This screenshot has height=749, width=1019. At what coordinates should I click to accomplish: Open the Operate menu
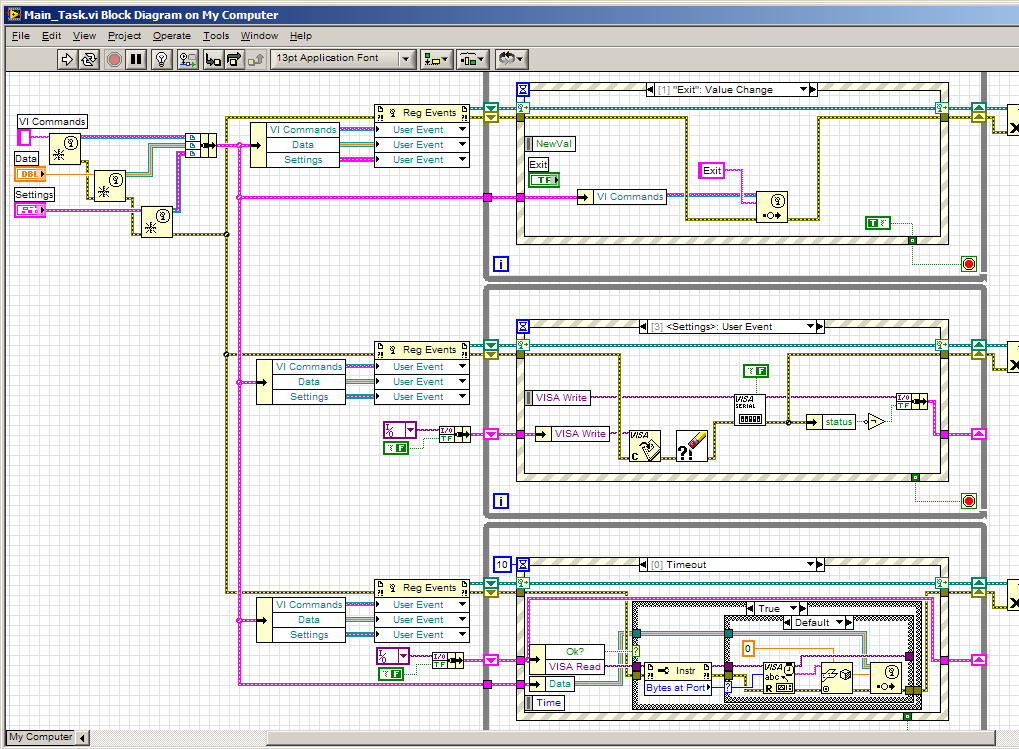(x=171, y=36)
